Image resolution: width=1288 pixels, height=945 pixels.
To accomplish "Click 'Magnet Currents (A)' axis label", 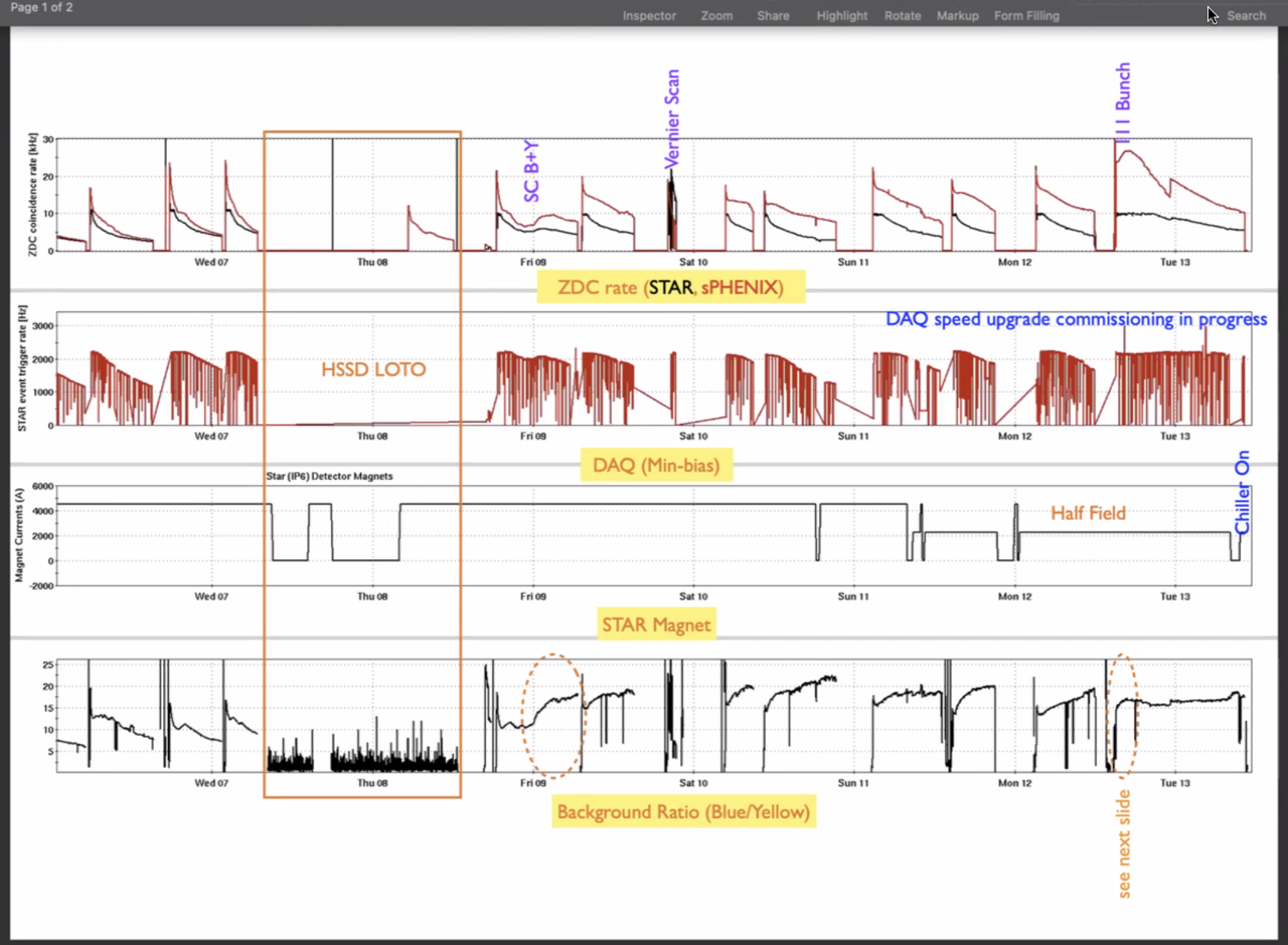I will click(x=19, y=535).
